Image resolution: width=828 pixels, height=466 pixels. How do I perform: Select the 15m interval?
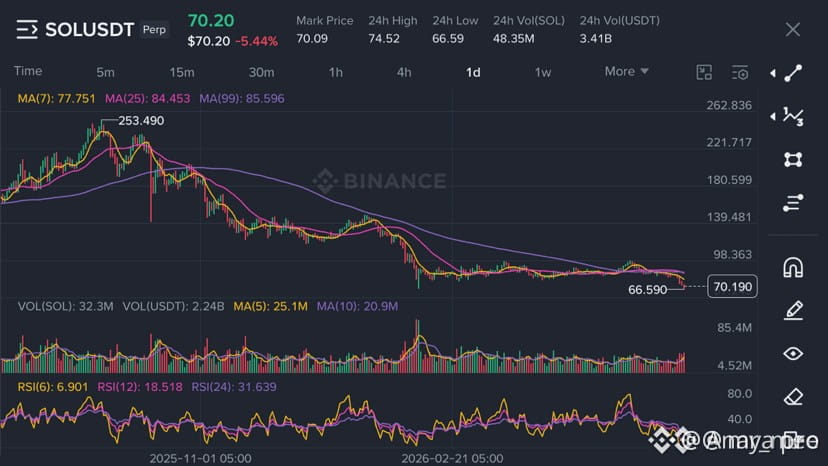click(182, 72)
